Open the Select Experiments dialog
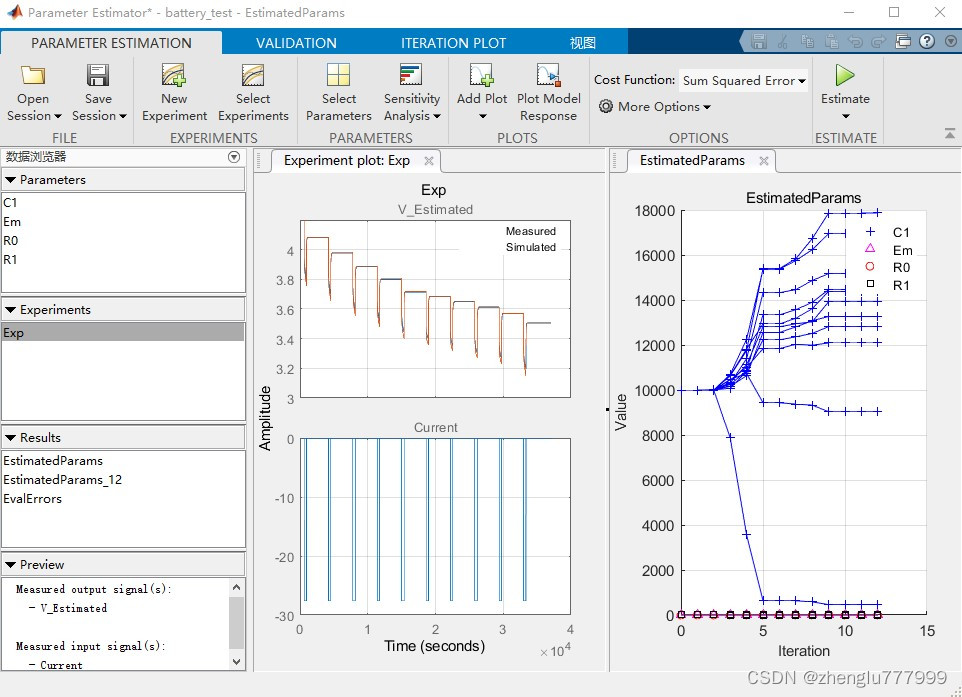Image resolution: width=962 pixels, height=697 pixels. coord(253,90)
